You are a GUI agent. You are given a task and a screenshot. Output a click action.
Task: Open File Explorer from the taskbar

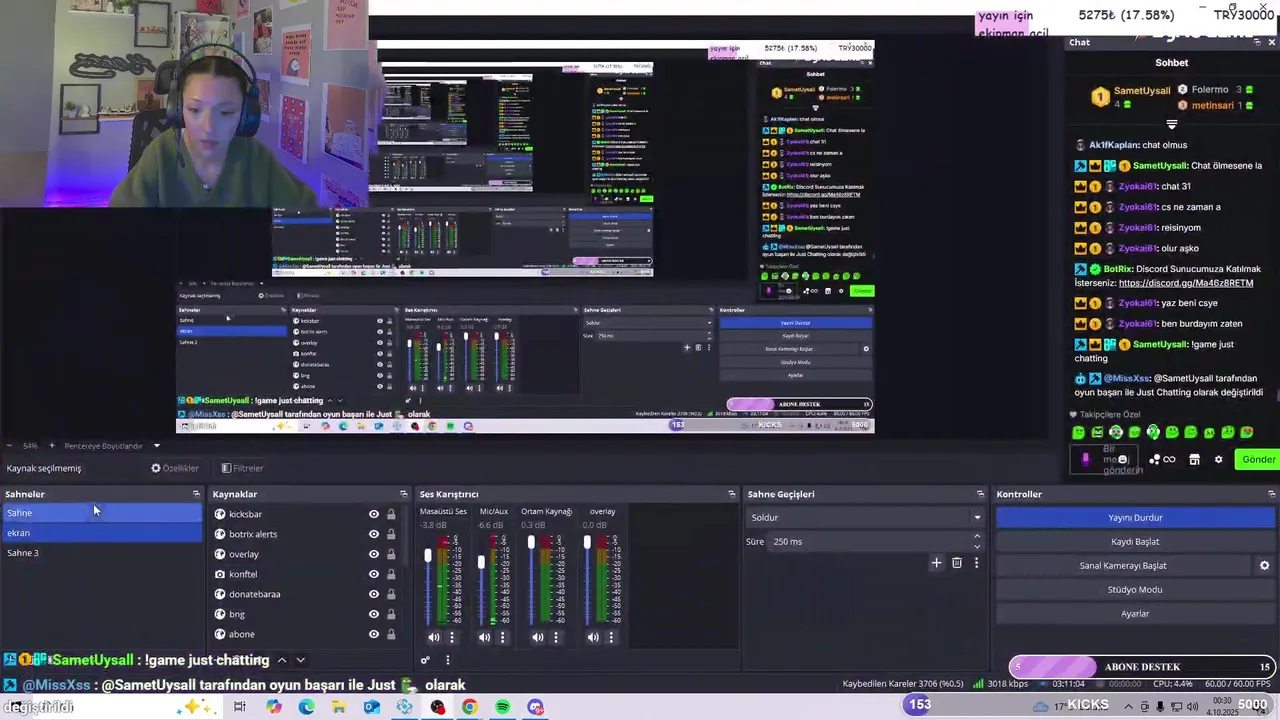point(339,707)
